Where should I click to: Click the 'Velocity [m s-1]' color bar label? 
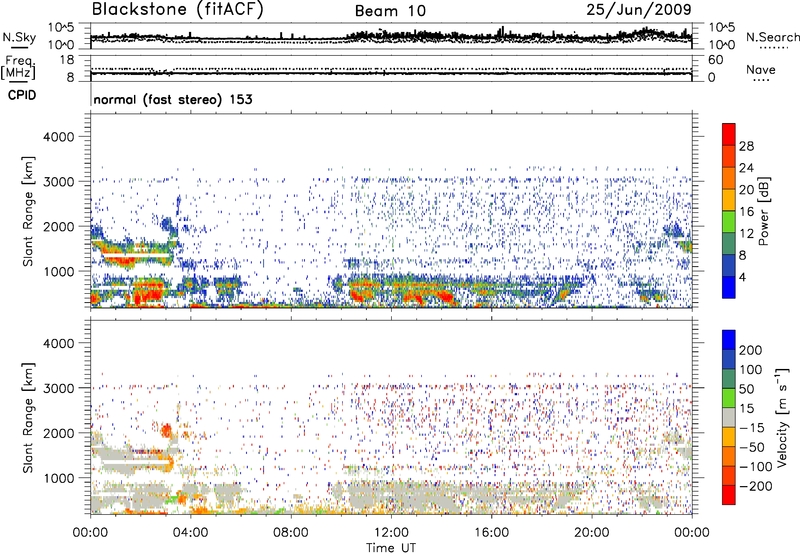pos(782,417)
